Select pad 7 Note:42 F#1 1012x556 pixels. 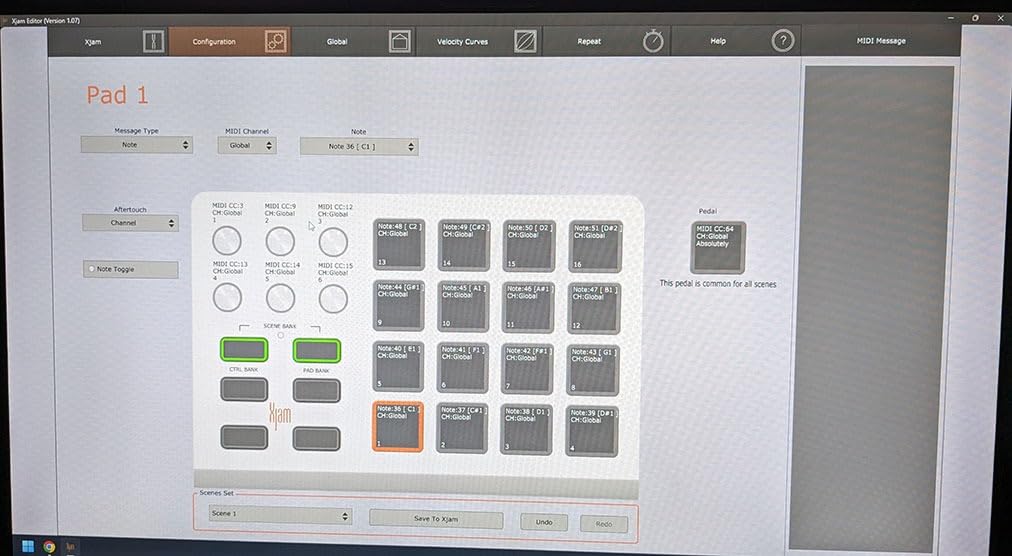point(527,369)
